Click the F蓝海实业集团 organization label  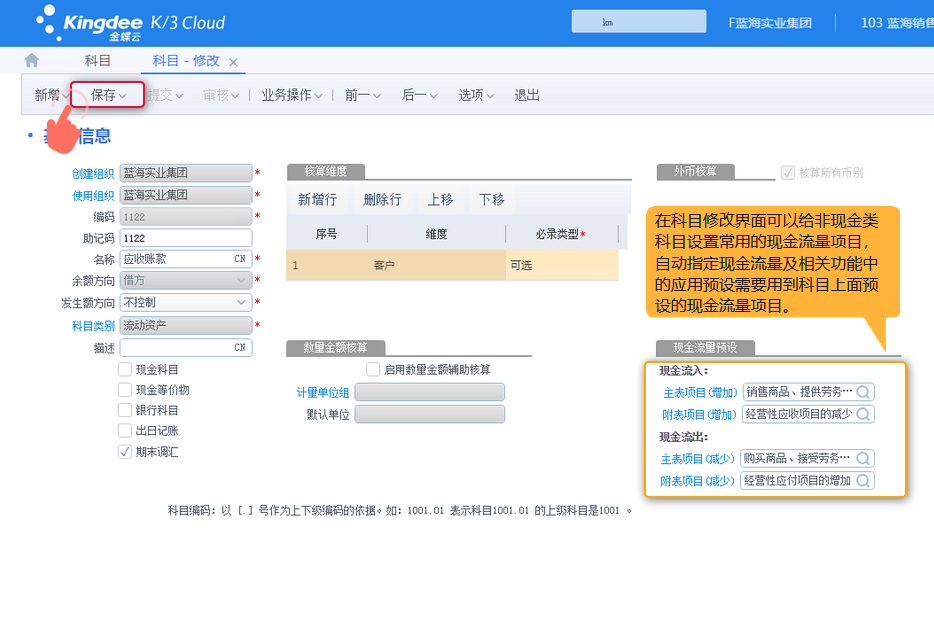point(770,23)
